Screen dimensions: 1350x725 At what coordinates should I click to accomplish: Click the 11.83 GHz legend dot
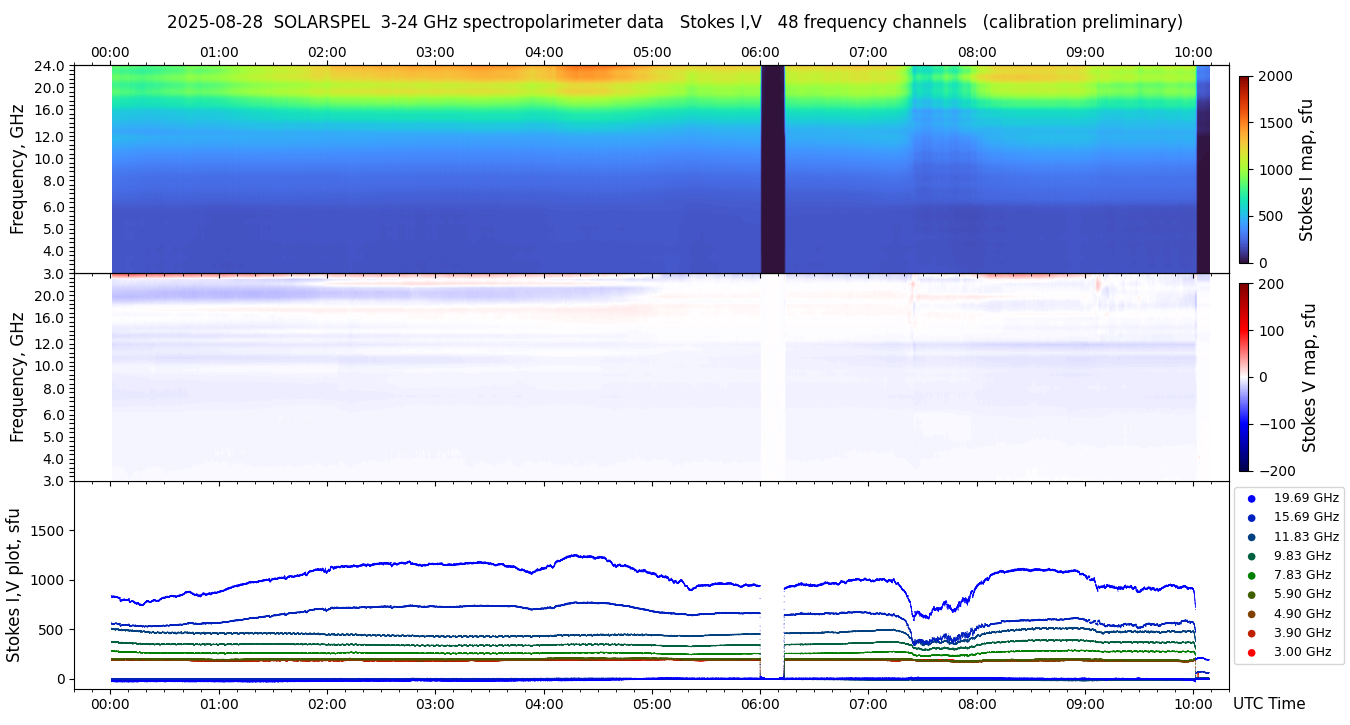click(1251, 537)
